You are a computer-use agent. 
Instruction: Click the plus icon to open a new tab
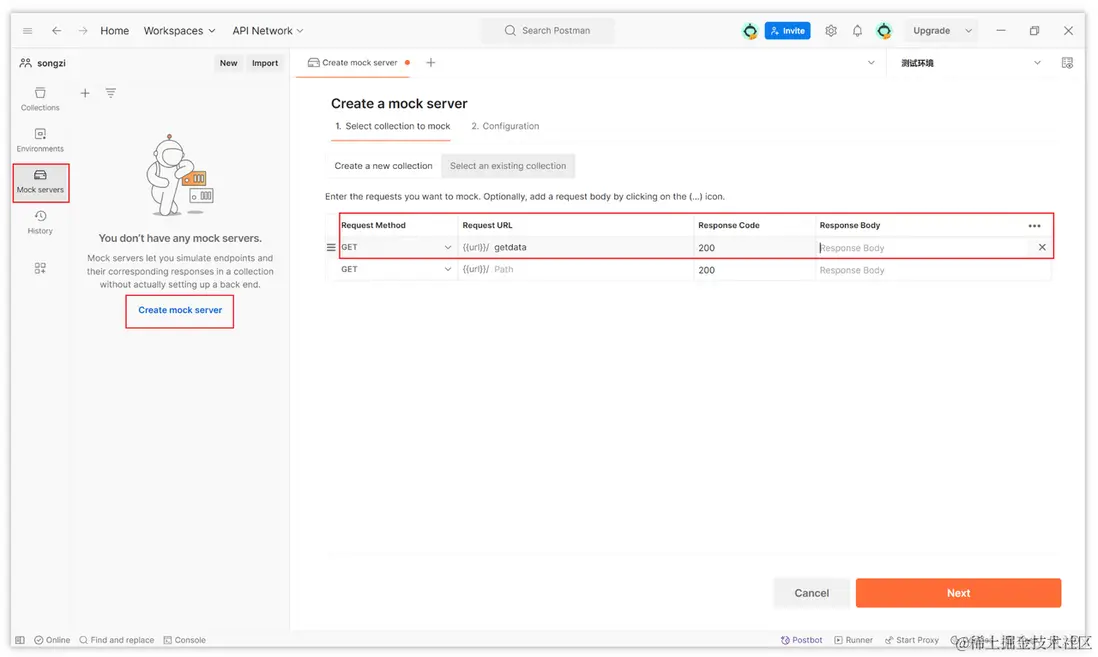point(431,63)
